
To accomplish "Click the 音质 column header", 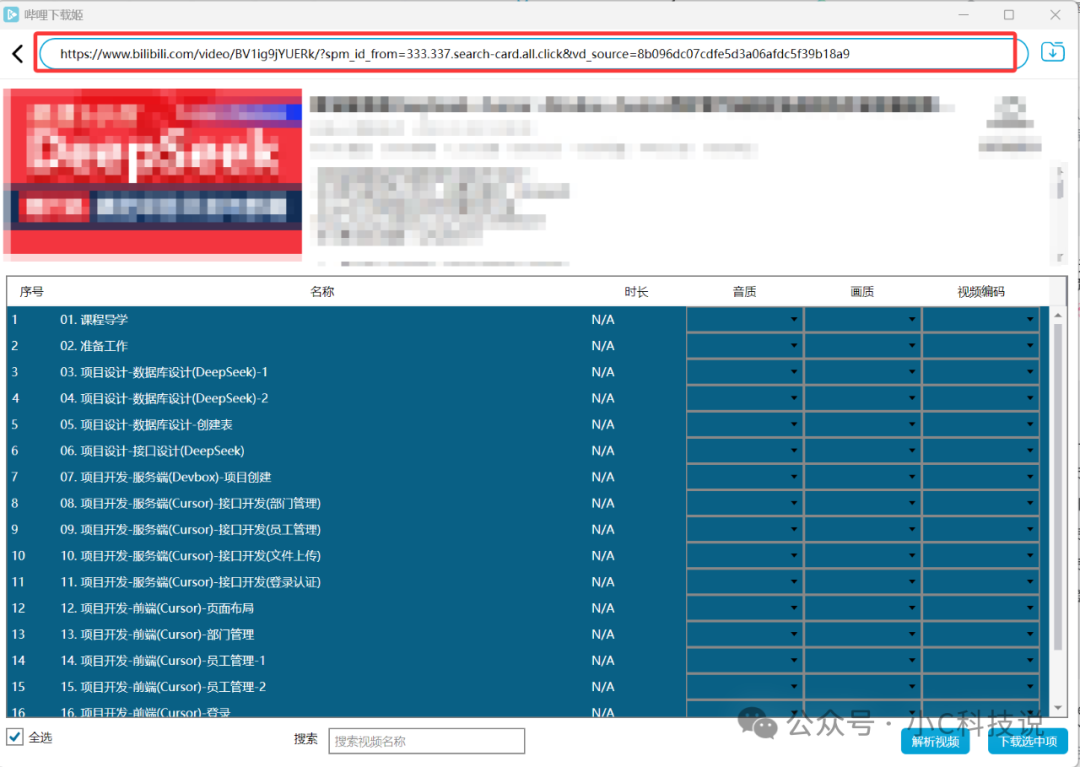I will click(x=745, y=292).
